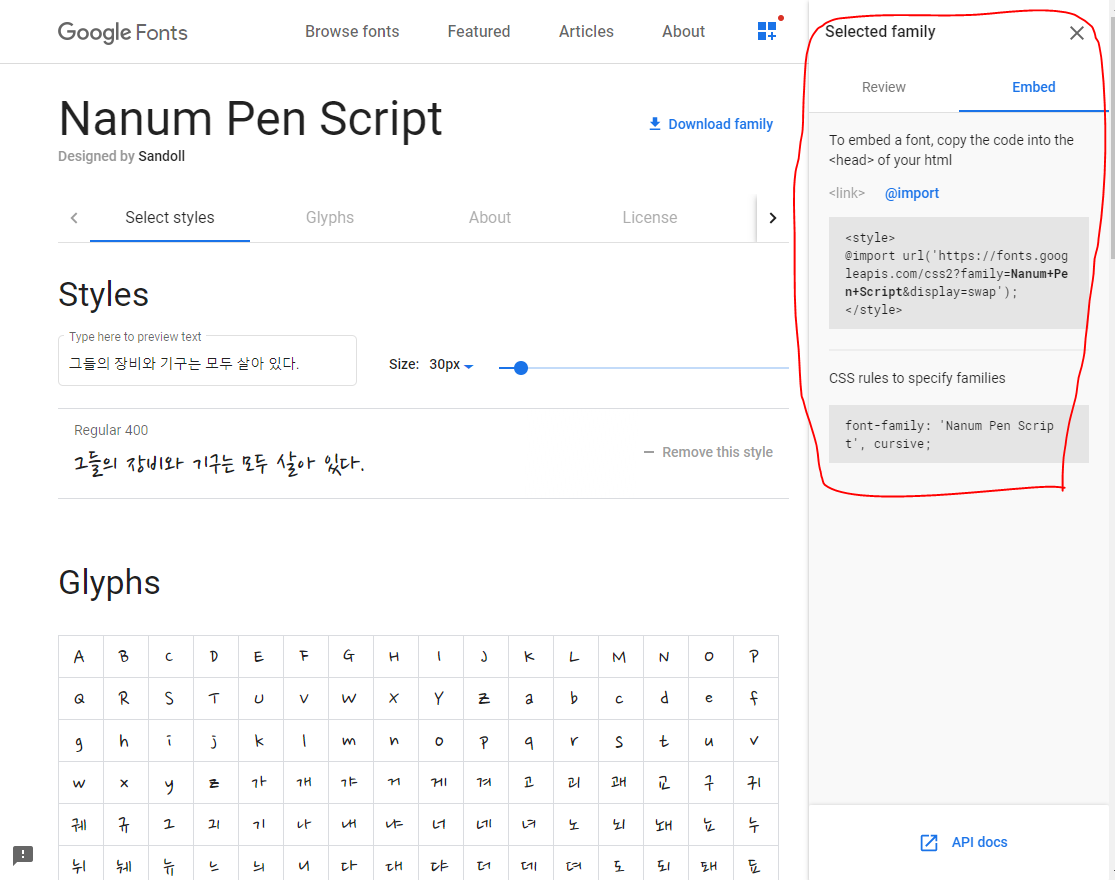Click CSS rules to specify families text
This screenshot has height=880, width=1115.
click(x=917, y=378)
